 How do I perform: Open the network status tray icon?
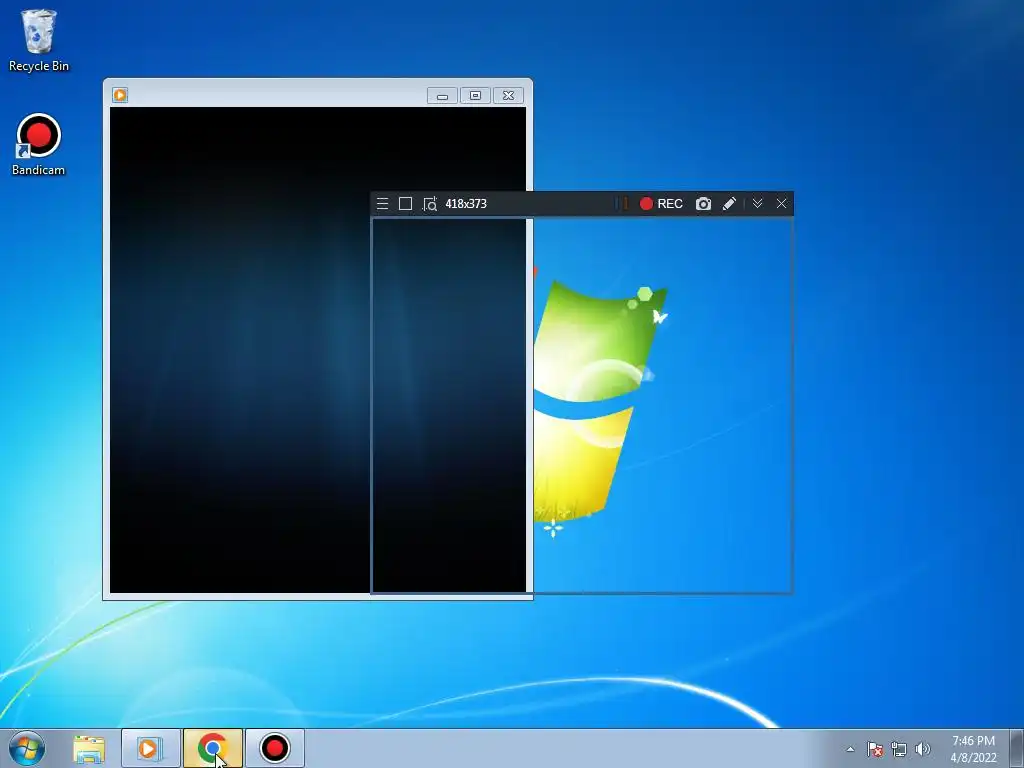click(x=899, y=749)
